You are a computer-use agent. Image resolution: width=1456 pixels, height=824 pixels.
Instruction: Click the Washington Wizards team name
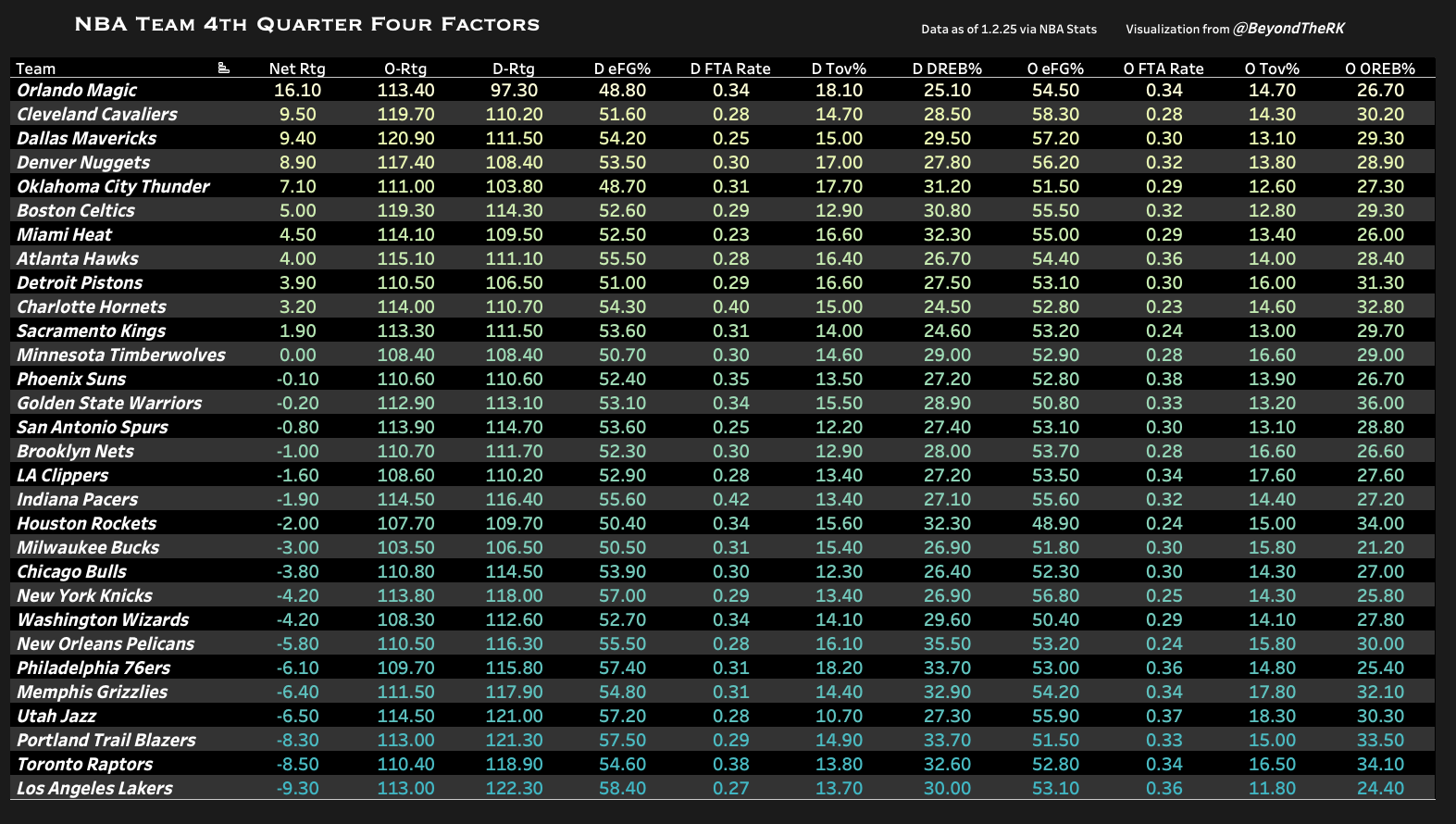(x=103, y=619)
